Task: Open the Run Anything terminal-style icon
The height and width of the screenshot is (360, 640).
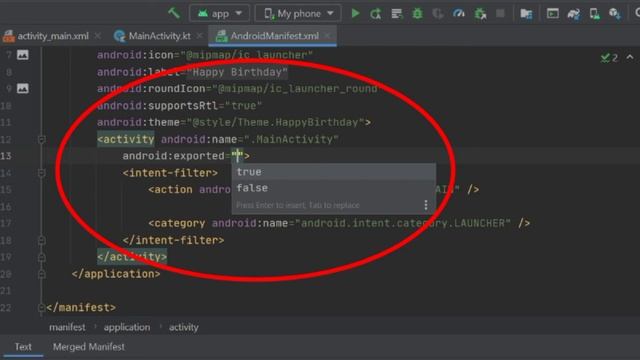Action: (553, 13)
